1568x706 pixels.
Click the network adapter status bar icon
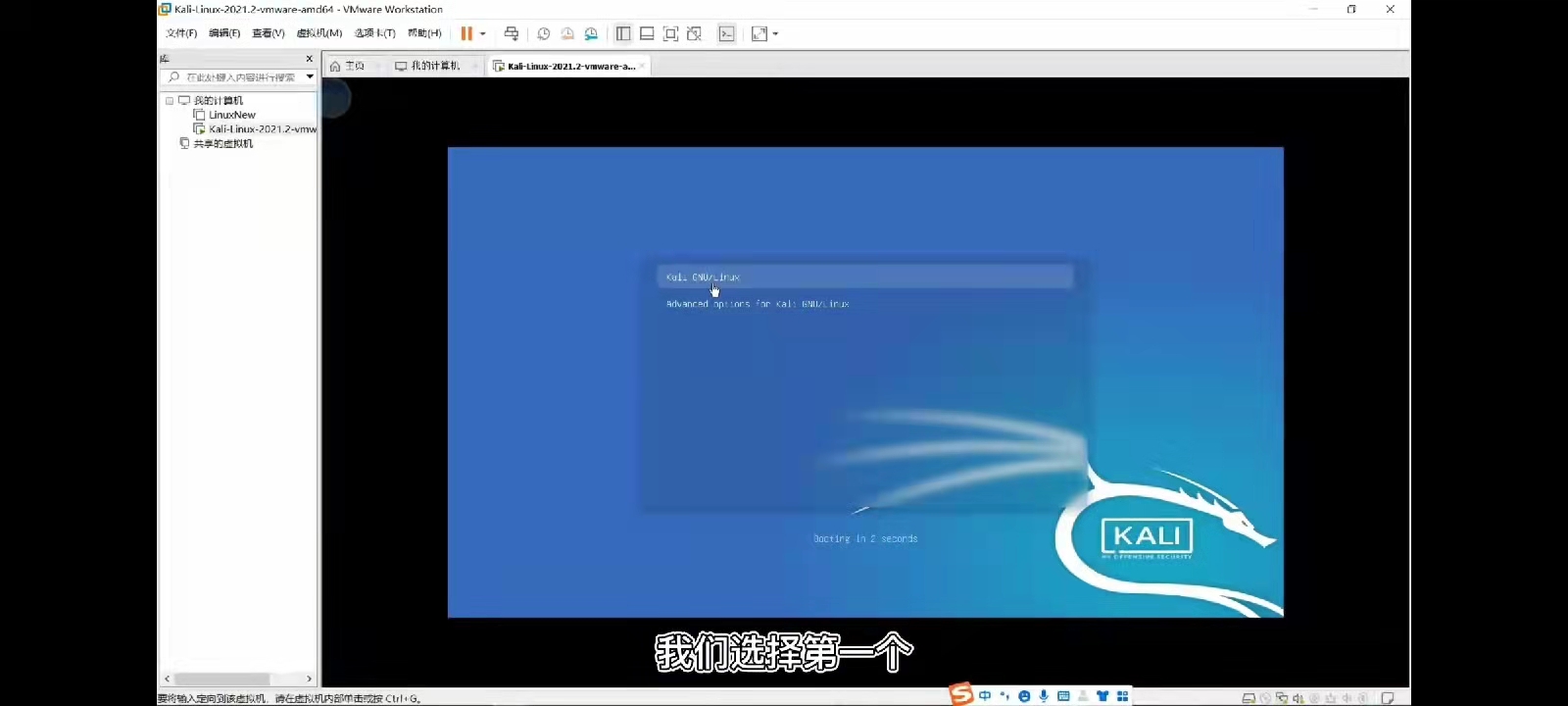(1281, 698)
